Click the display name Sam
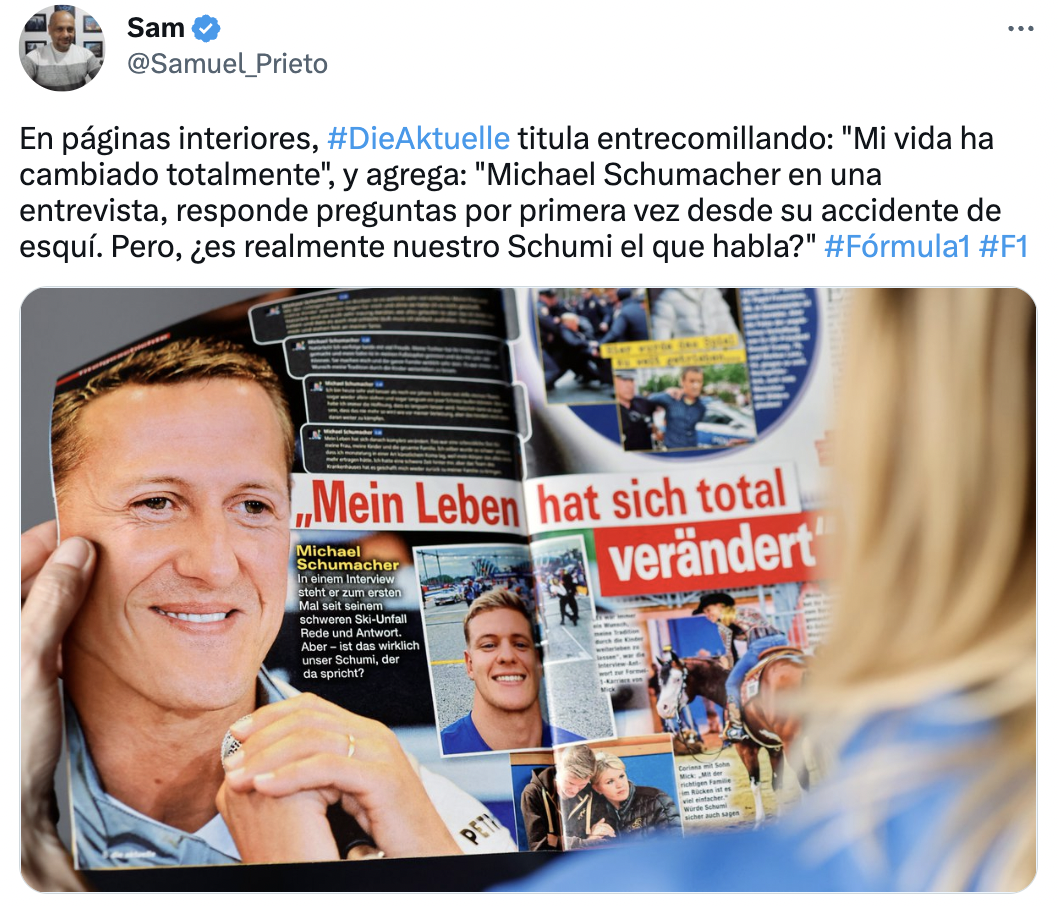 156,28
